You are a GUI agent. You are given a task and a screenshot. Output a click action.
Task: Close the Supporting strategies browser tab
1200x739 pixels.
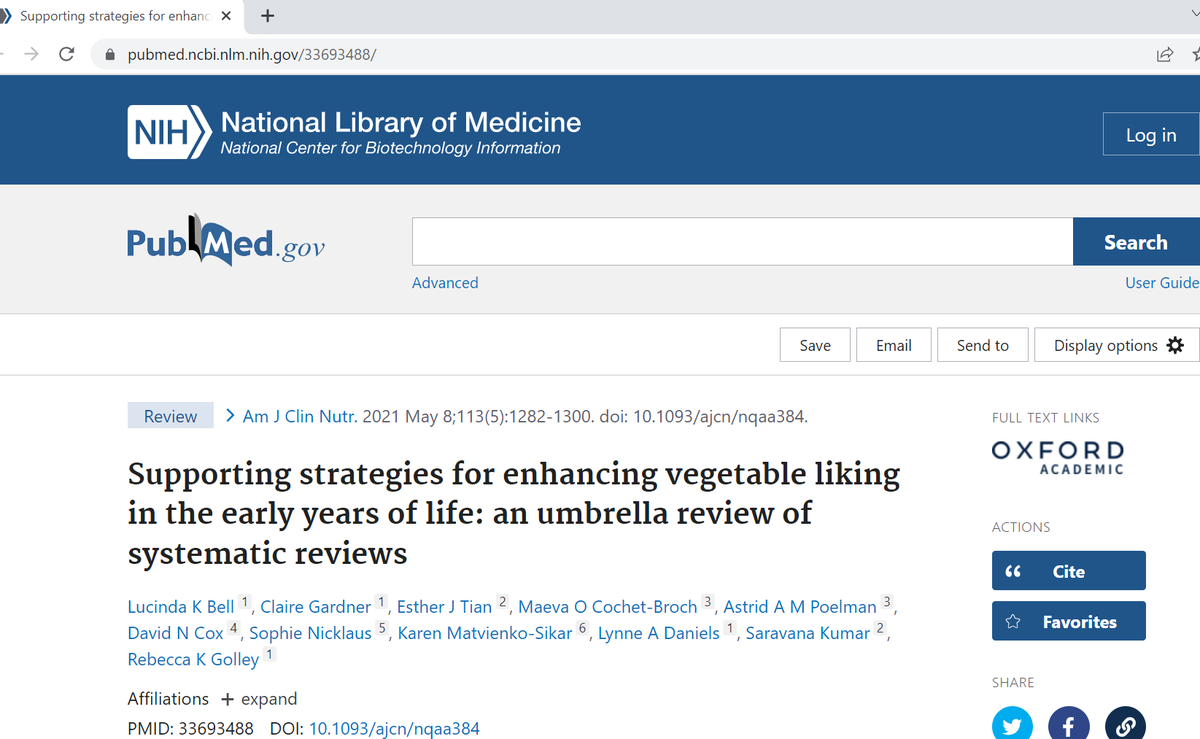pos(226,16)
